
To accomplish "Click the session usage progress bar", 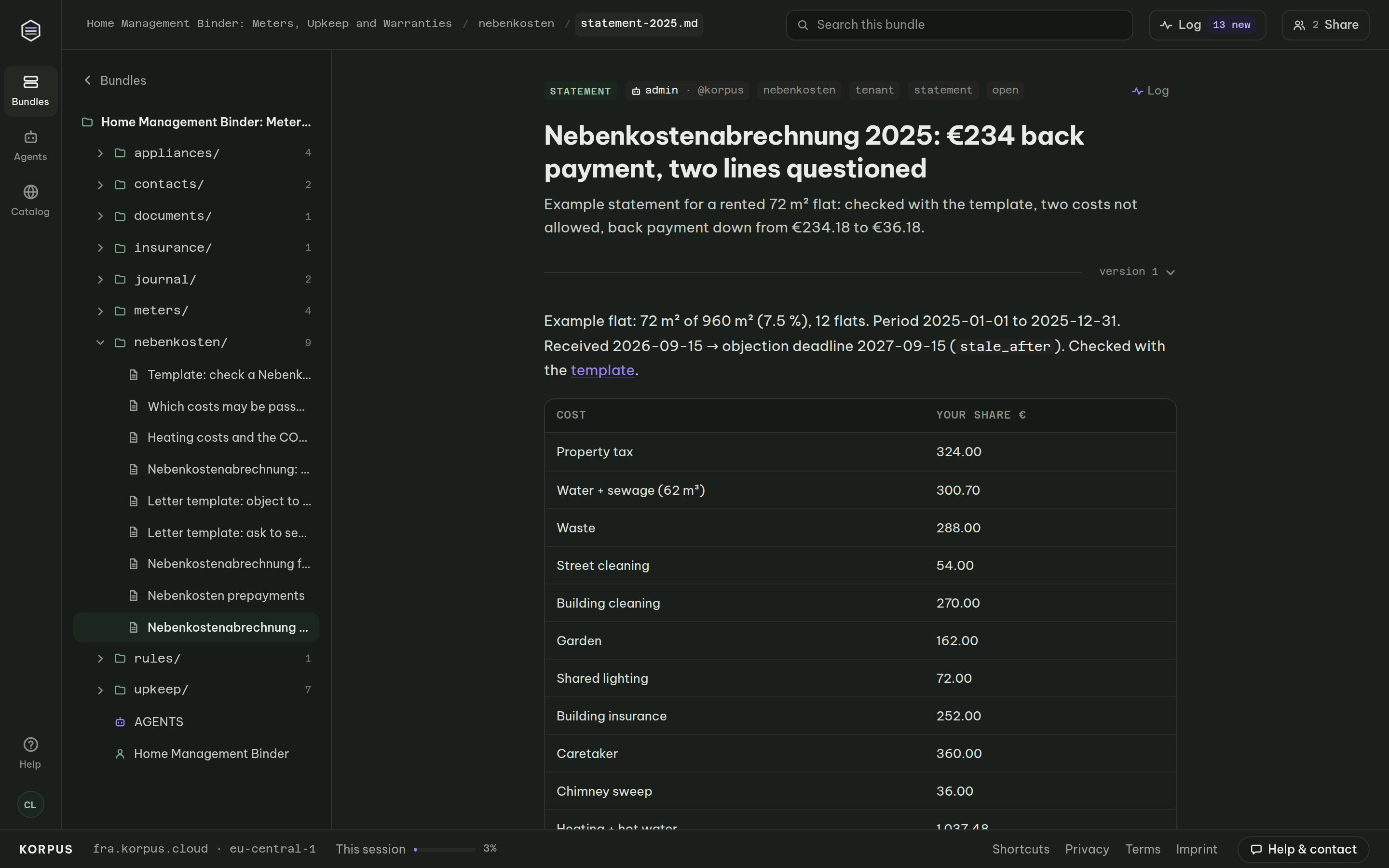I will [x=444, y=849].
